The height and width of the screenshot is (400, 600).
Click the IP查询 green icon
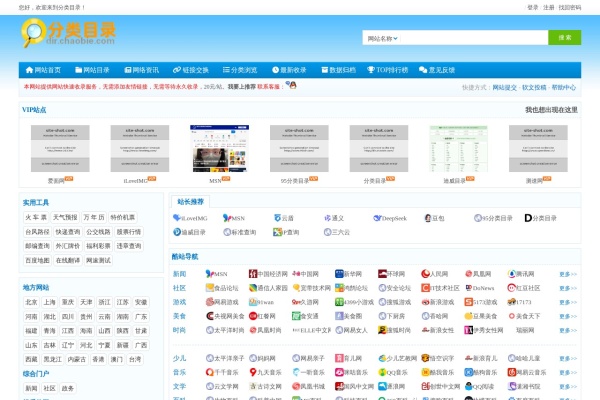[x=277, y=232]
